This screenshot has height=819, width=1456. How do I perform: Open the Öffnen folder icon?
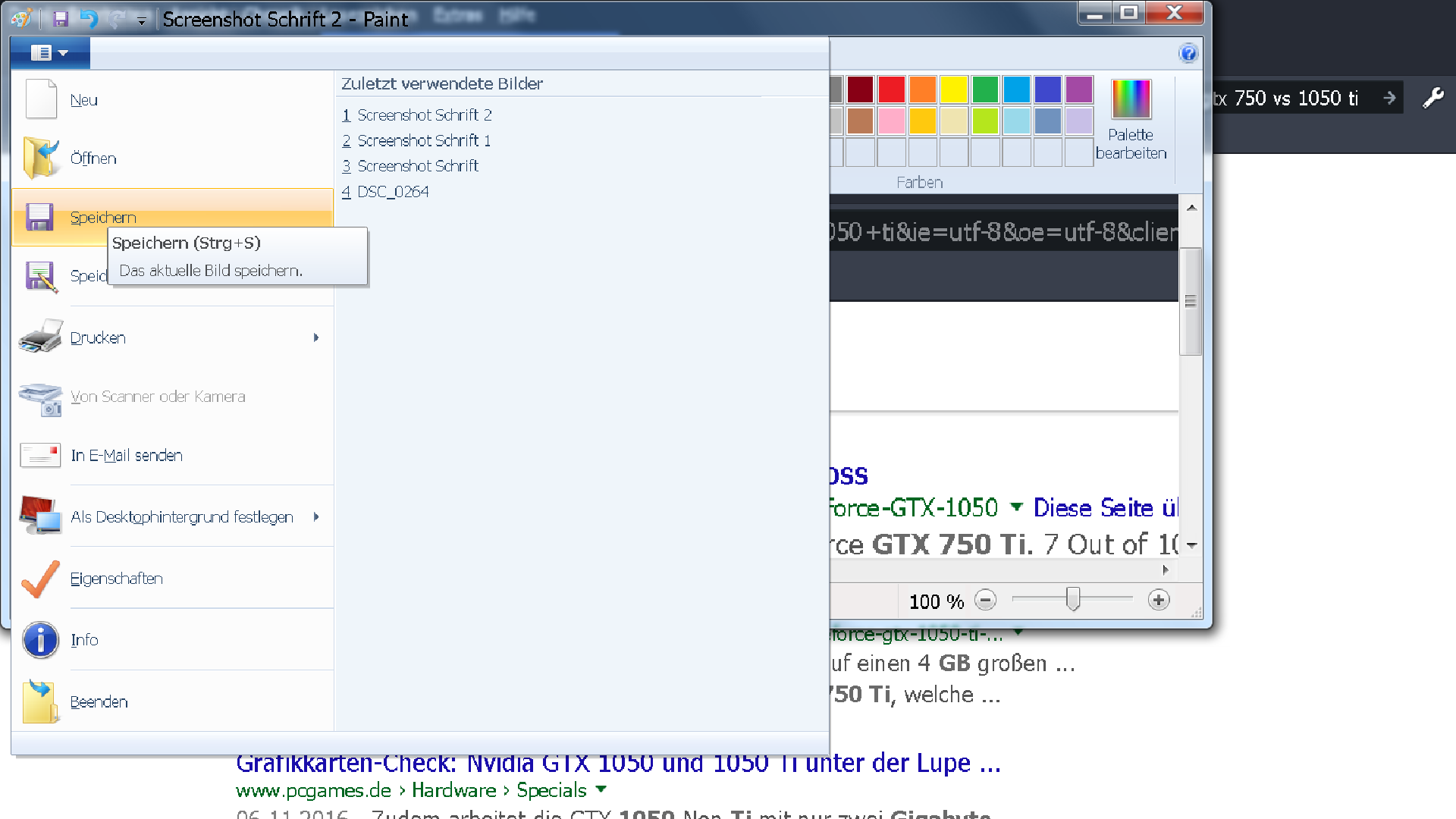(x=40, y=158)
